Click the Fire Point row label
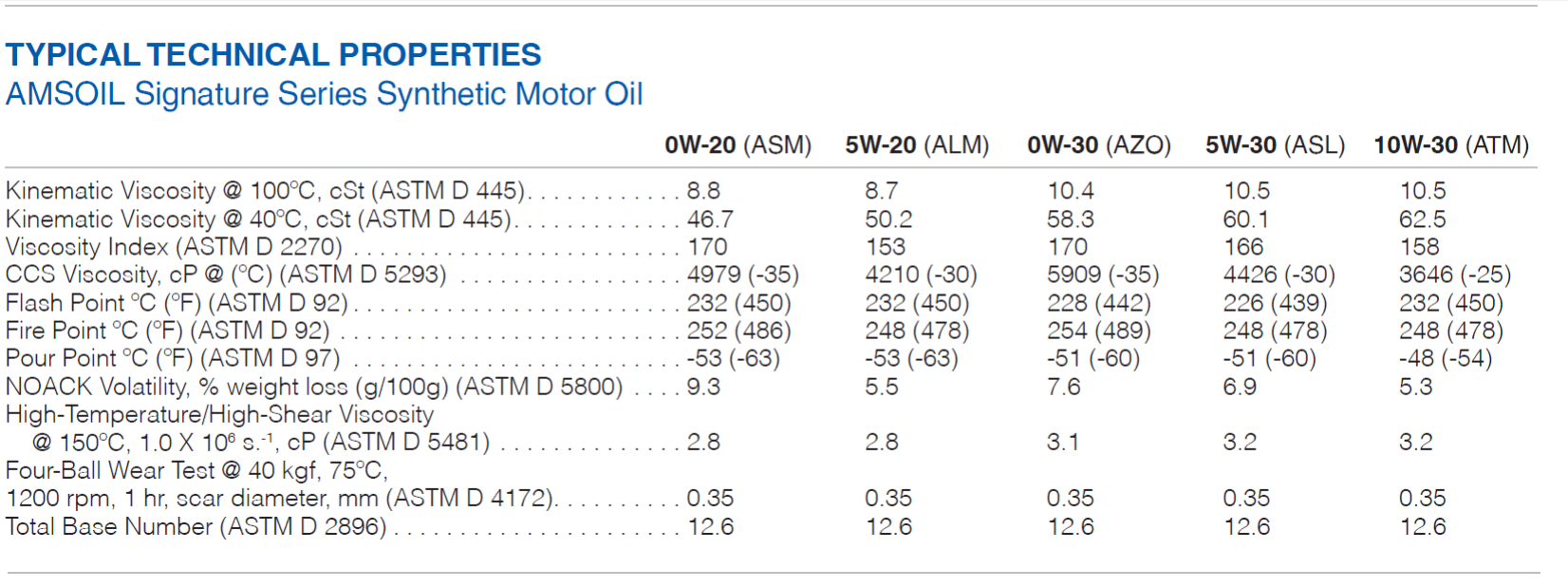 pos(168,331)
